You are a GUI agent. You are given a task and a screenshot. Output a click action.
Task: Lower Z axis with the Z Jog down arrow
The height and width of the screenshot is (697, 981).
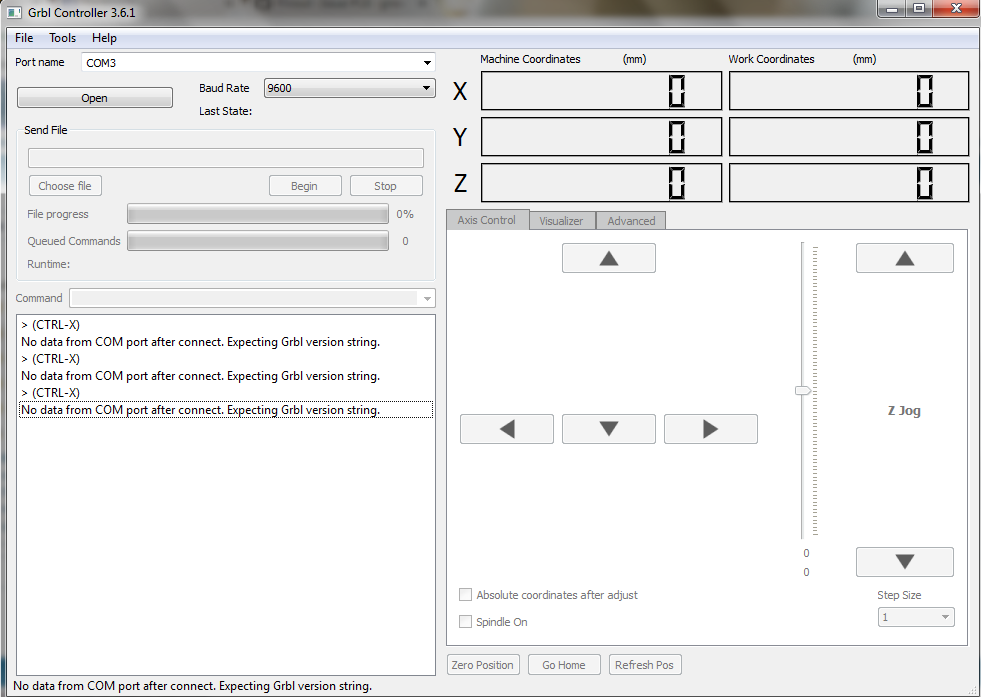pyautogui.click(x=905, y=562)
